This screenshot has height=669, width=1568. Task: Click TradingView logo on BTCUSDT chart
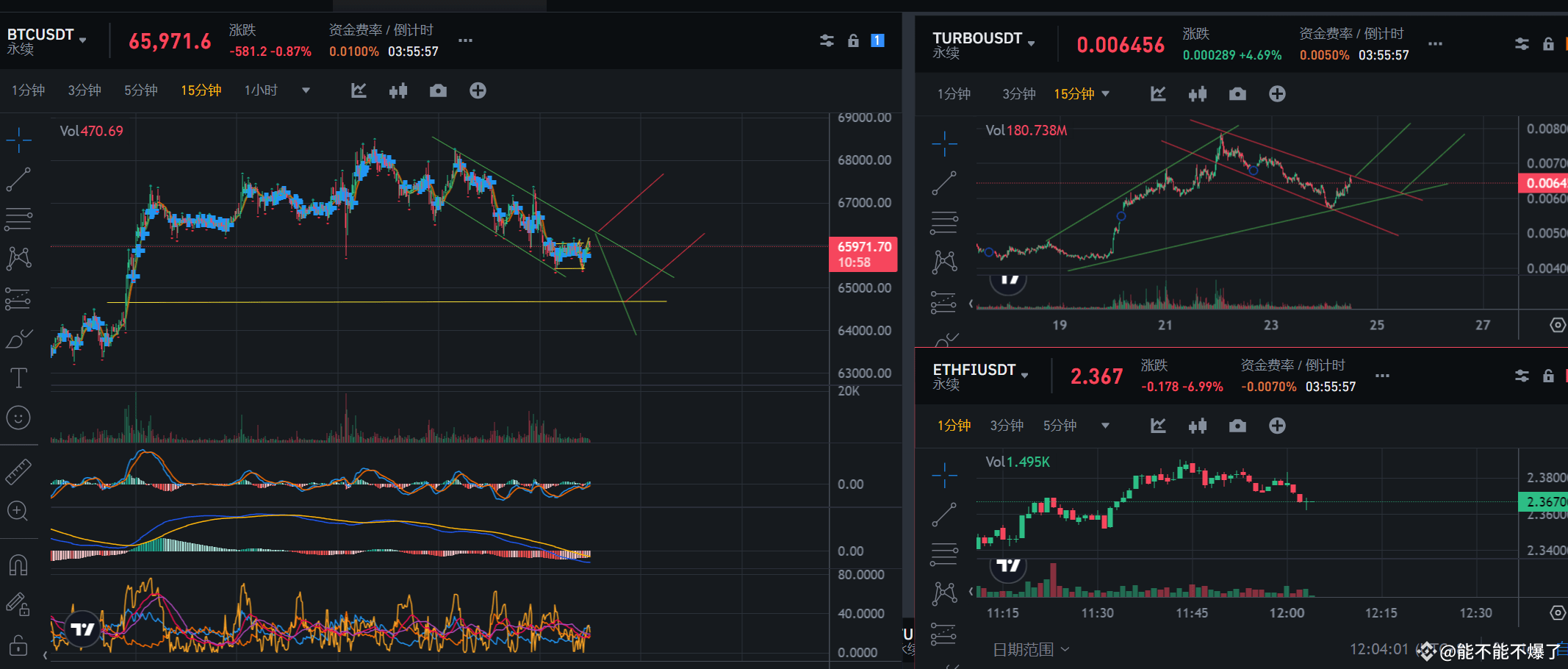tap(83, 629)
